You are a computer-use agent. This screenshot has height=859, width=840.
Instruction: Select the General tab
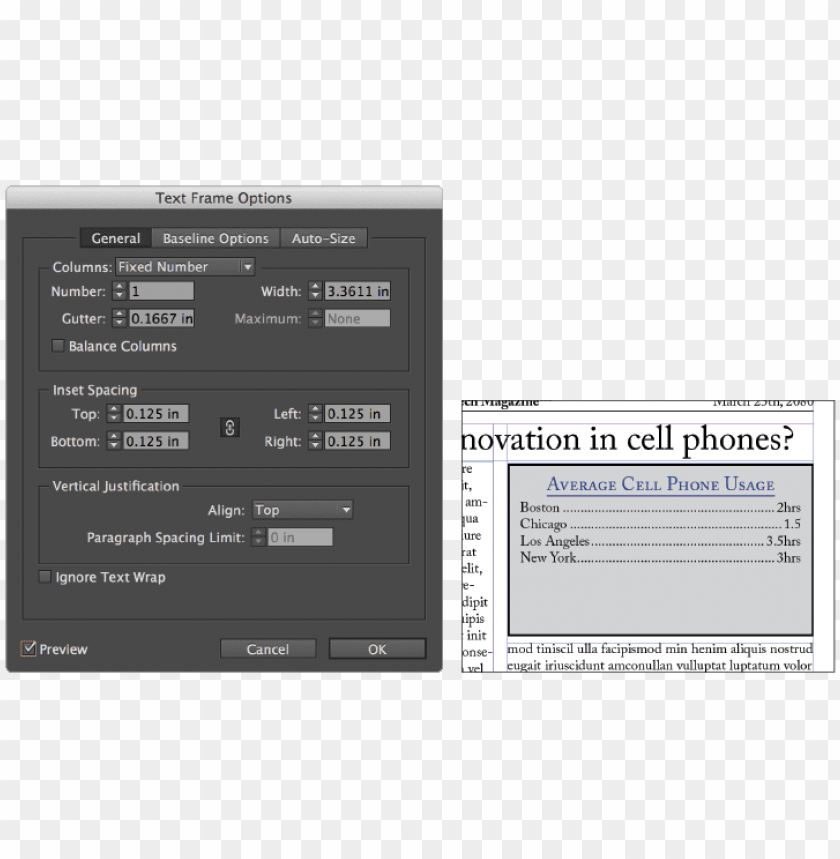[114, 238]
